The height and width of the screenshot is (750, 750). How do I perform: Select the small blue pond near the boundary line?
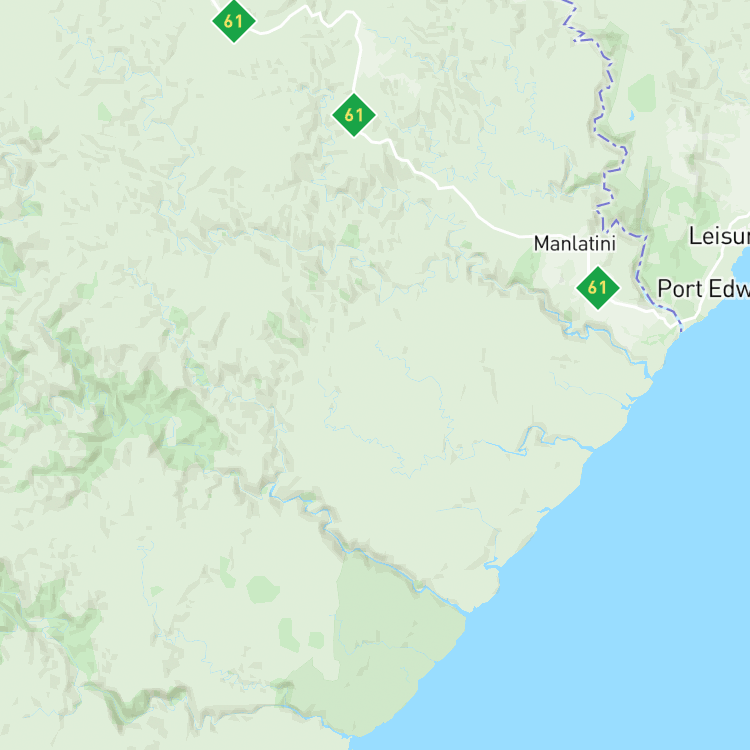point(631,116)
